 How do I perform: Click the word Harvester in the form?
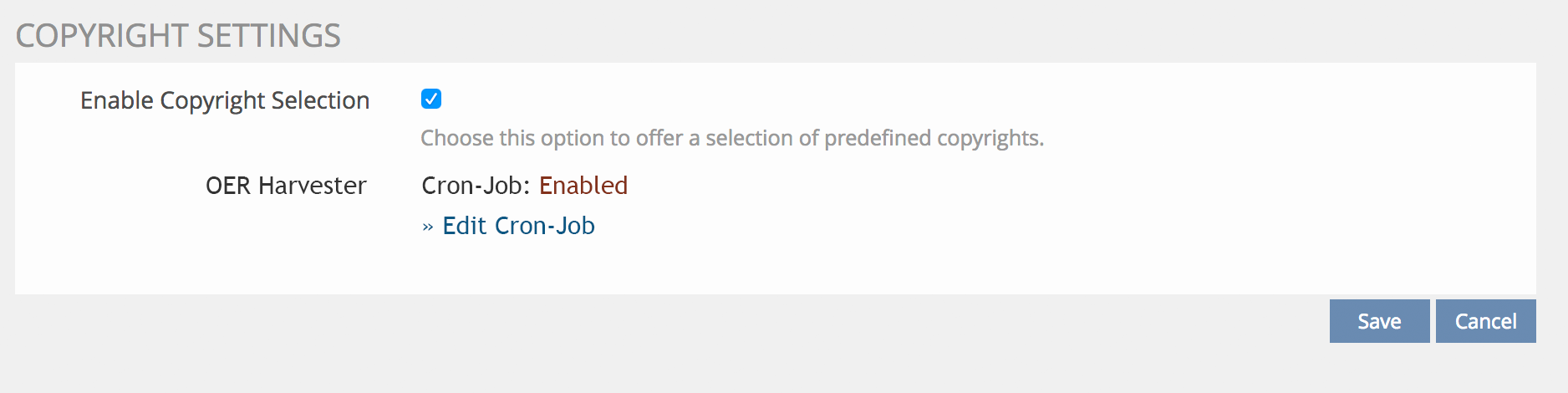[313, 186]
